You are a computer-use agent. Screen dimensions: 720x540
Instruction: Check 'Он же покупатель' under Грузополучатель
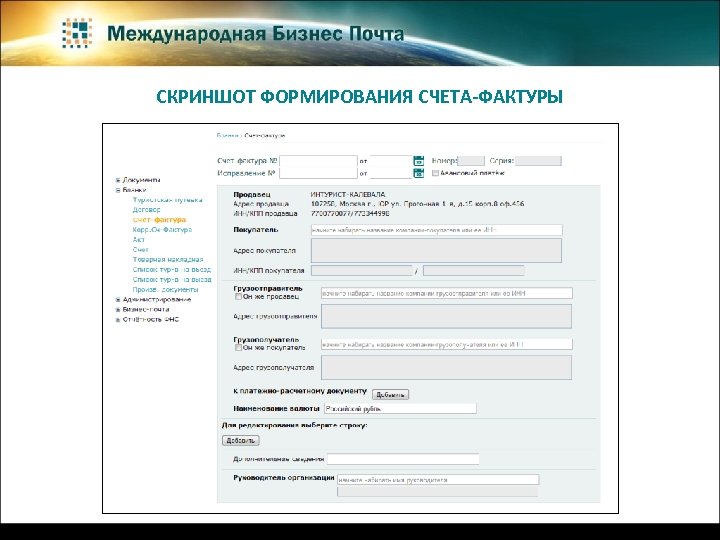(238, 348)
